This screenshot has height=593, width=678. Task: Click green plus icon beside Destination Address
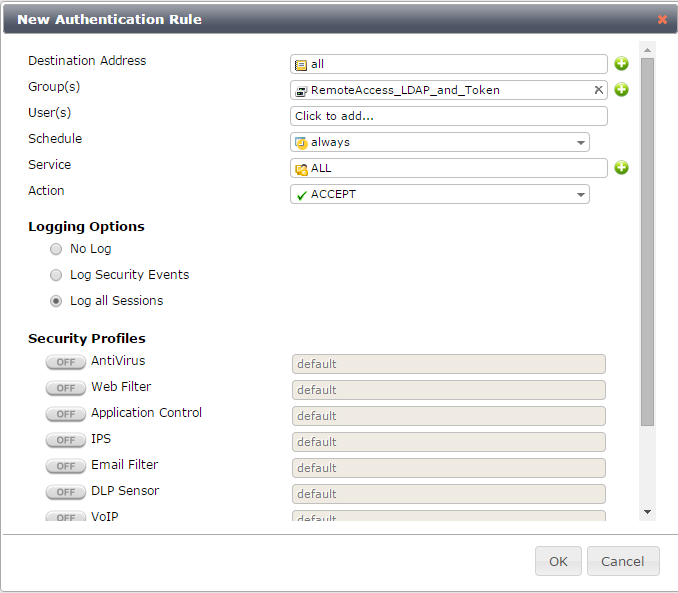point(621,64)
